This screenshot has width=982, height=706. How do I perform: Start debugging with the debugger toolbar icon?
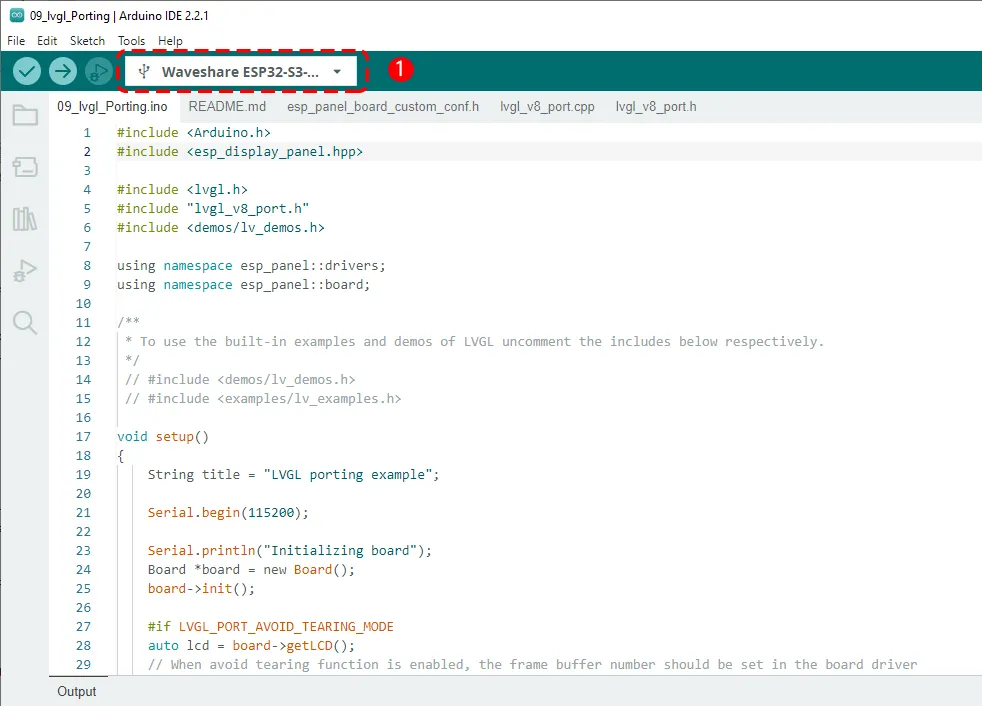point(98,71)
